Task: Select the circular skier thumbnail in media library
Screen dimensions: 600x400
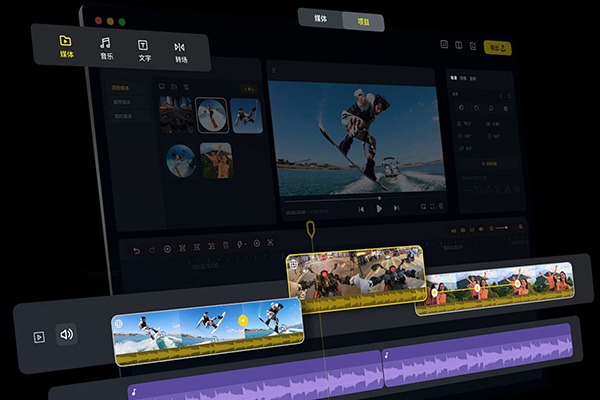Action: click(x=210, y=116)
